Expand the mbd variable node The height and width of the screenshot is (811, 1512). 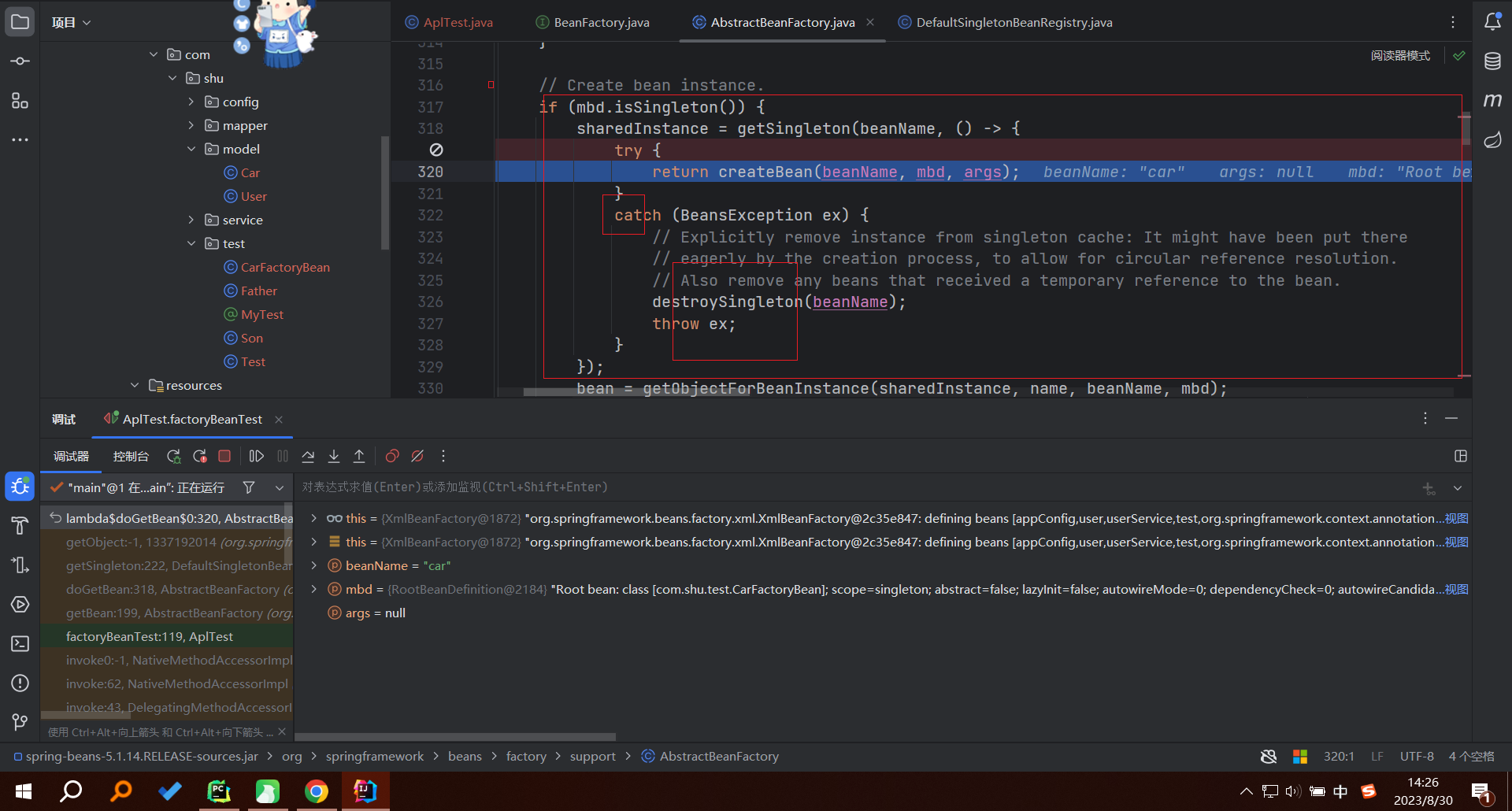pos(313,589)
